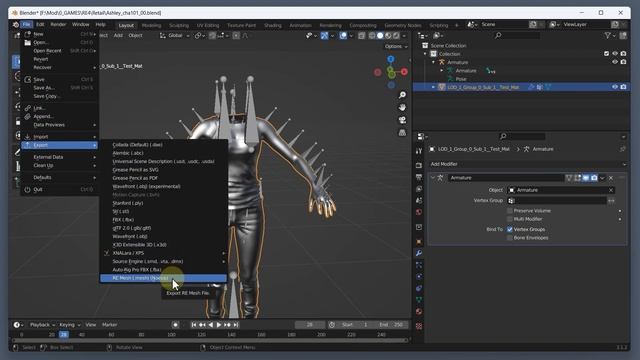Switch perspective/orthographic grid icon in viewport
This screenshot has height=360, width=640.
402,133
